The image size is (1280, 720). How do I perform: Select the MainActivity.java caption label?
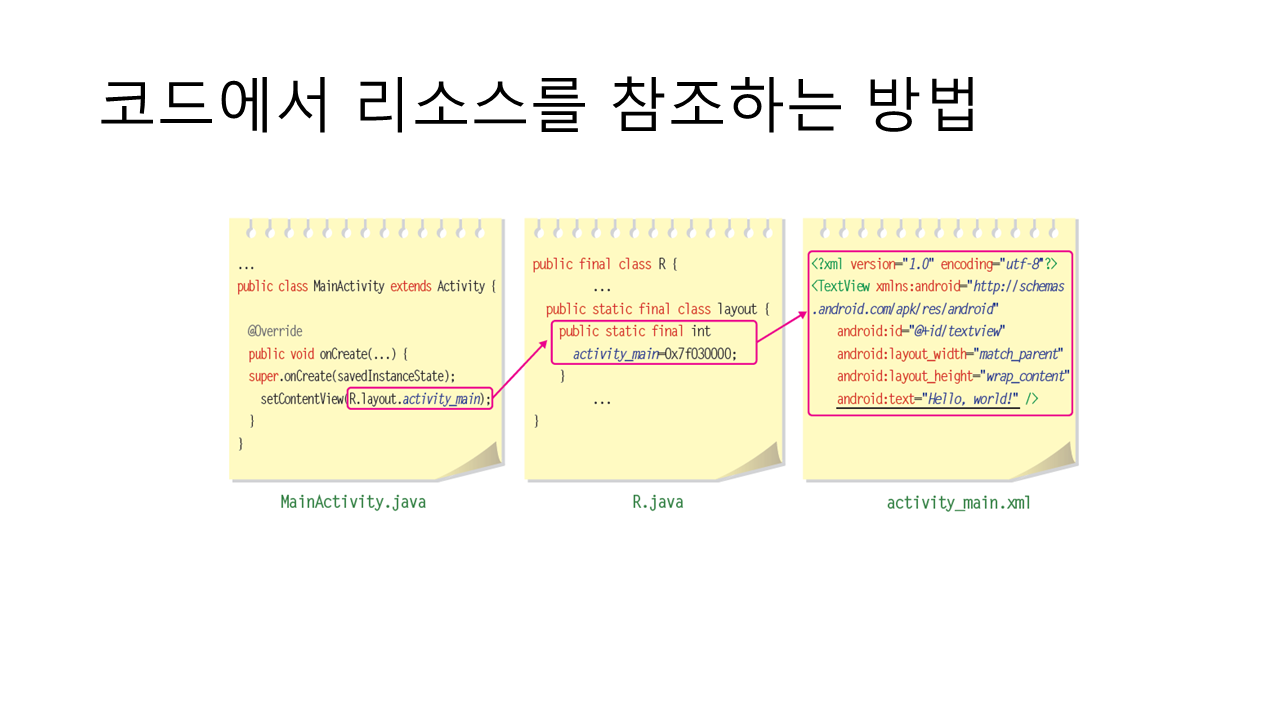coord(353,502)
